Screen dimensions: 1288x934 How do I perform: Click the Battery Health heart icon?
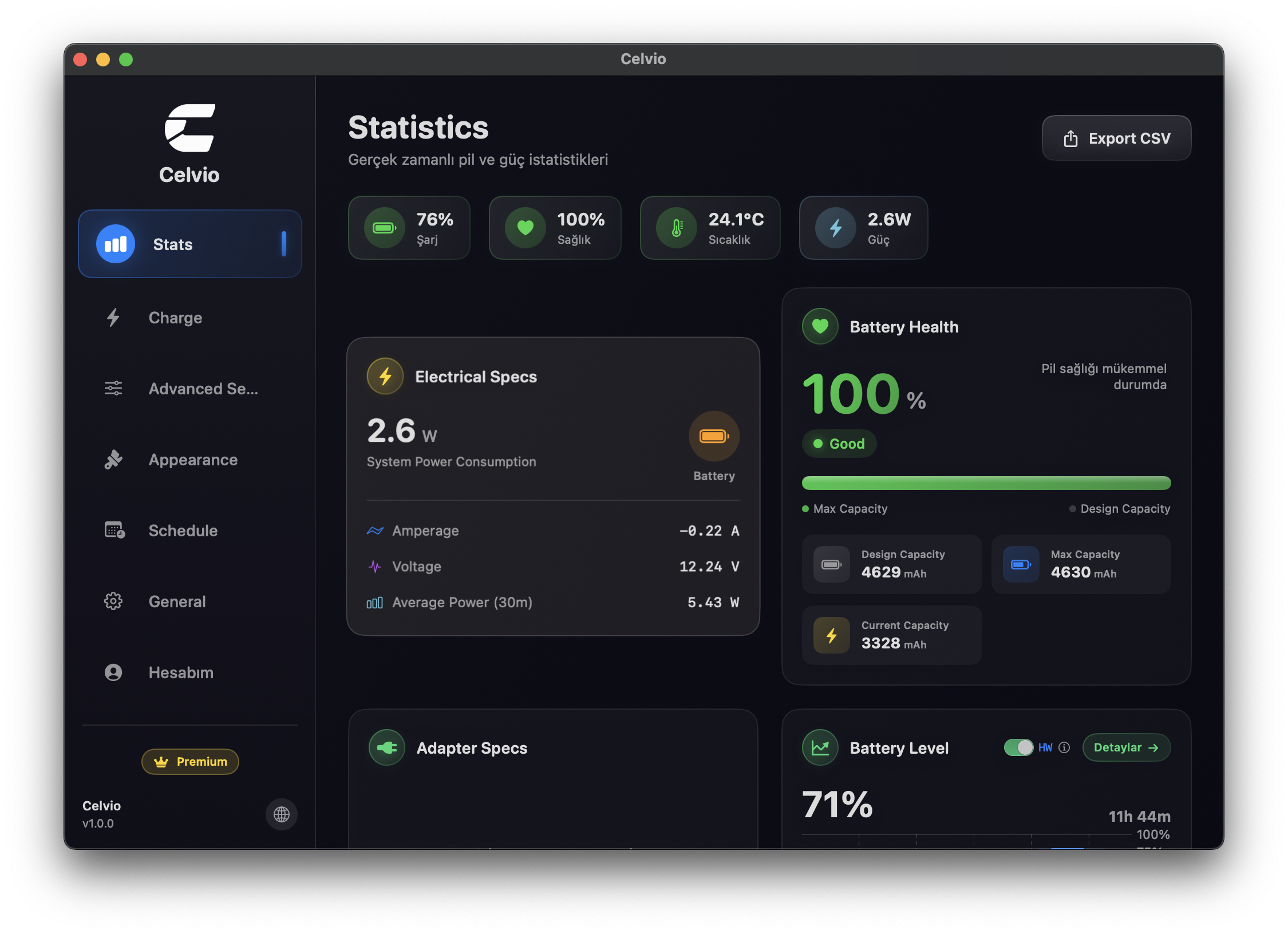coord(820,326)
